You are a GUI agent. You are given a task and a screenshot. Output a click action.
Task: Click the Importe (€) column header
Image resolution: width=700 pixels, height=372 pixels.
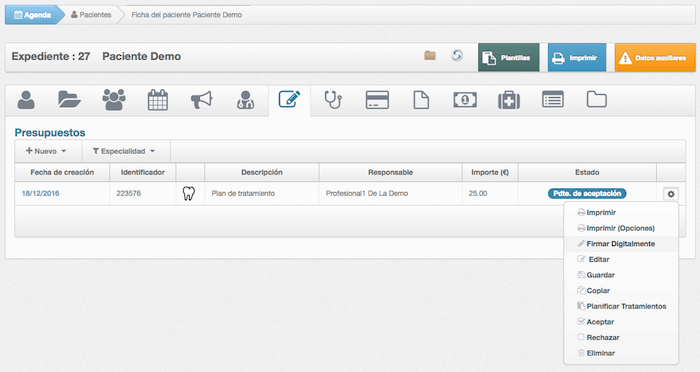[x=490, y=172]
